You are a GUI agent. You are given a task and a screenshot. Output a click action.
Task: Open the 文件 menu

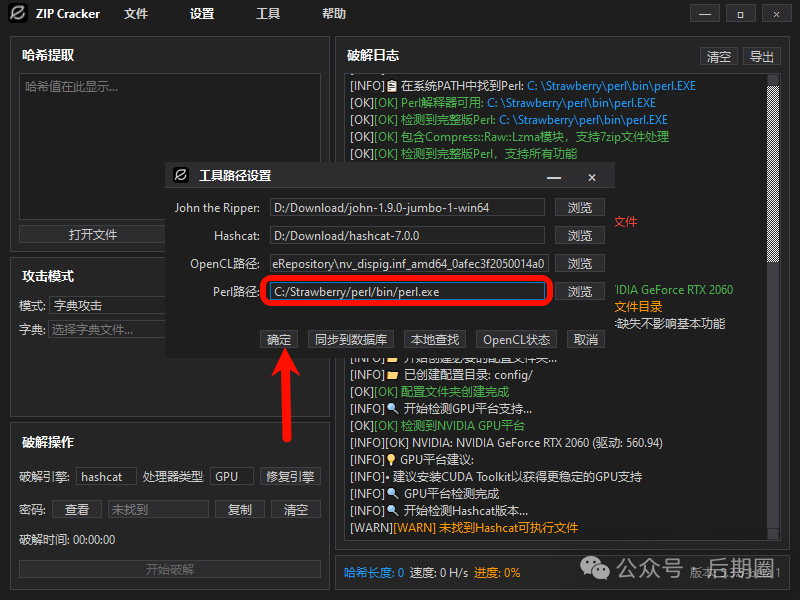point(137,13)
